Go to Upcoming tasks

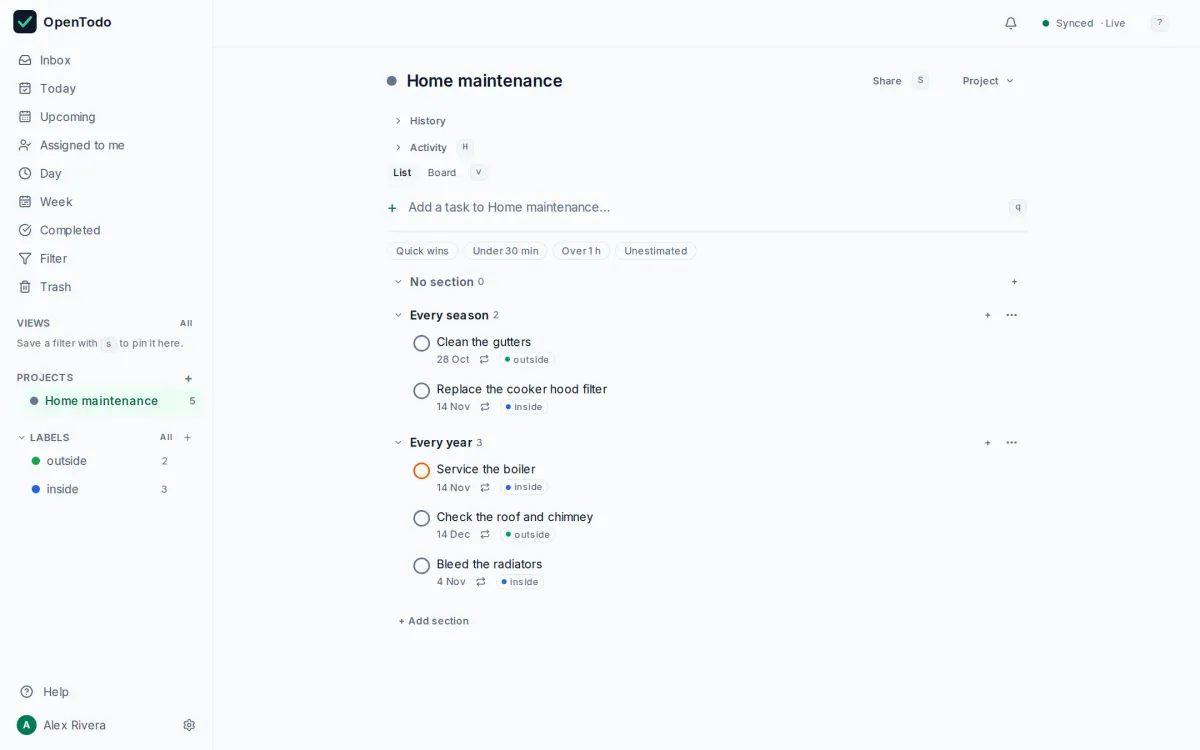click(107, 117)
